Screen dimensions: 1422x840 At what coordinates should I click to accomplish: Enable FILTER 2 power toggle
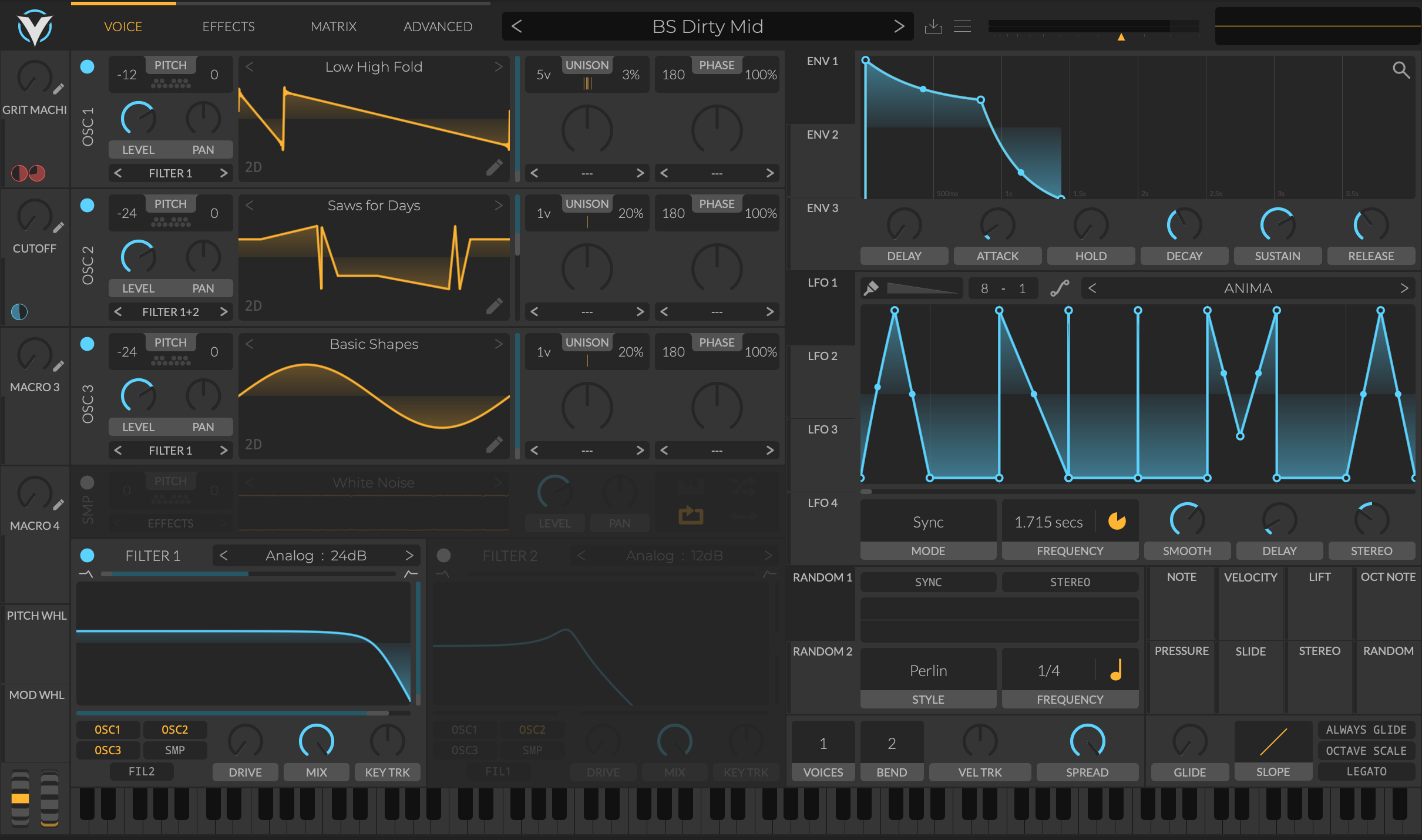click(x=444, y=555)
